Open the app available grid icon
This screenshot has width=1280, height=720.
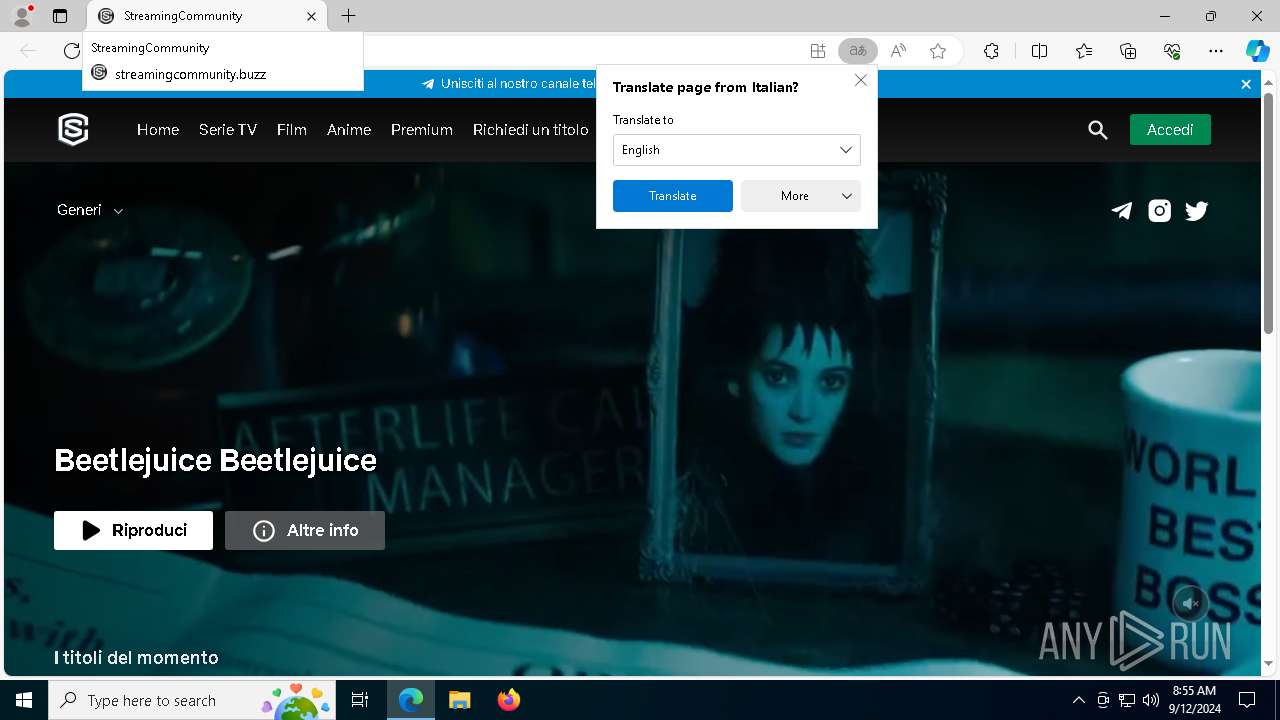click(x=818, y=51)
